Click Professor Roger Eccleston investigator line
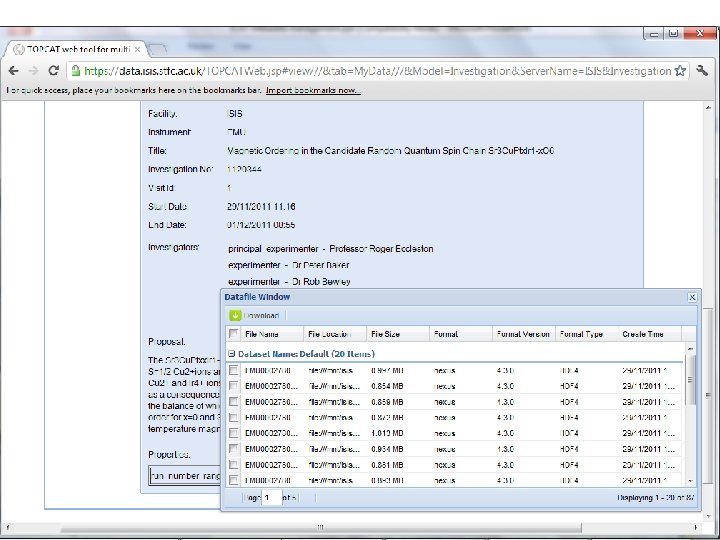The image size is (720, 540). [x=331, y=249]
